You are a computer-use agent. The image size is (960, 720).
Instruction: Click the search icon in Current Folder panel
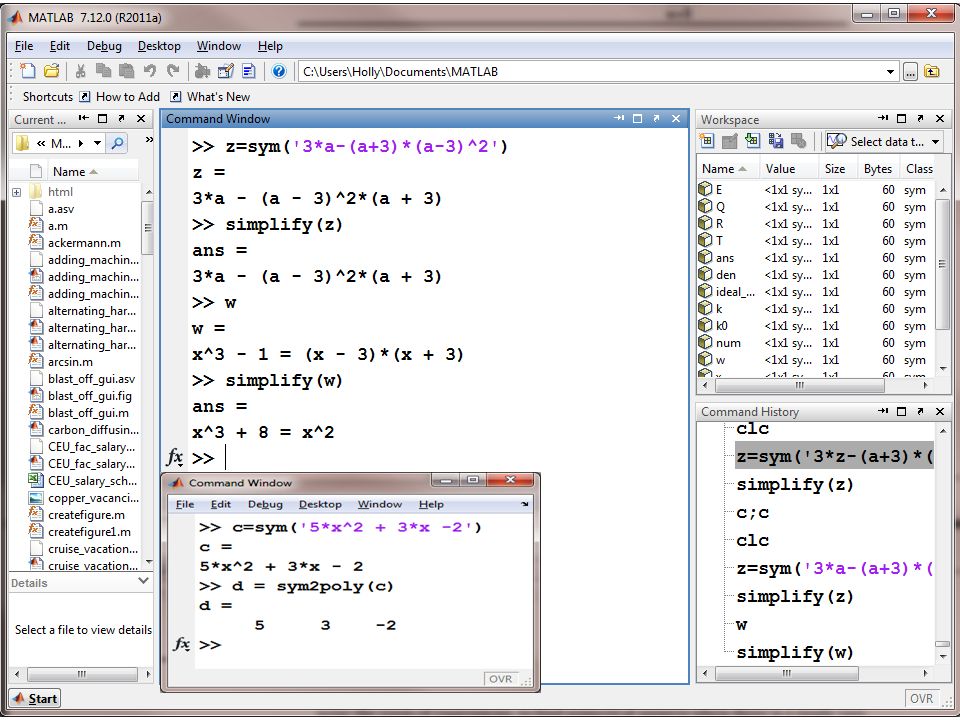click(x=116, y=143)
